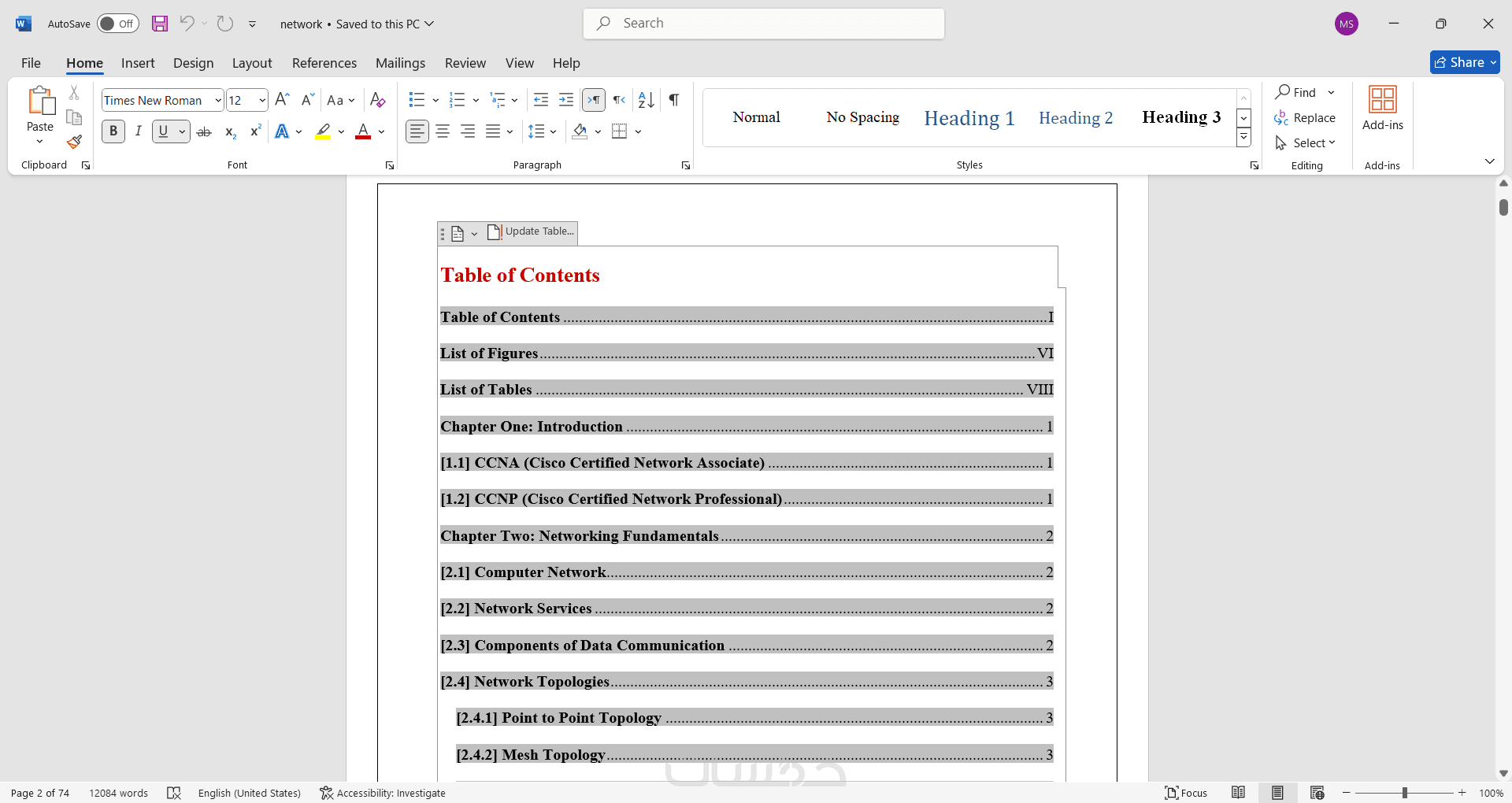Open Chapter One: Introduction entry
The width and height of the screenshot is (1512, 803).
[747, 426]
